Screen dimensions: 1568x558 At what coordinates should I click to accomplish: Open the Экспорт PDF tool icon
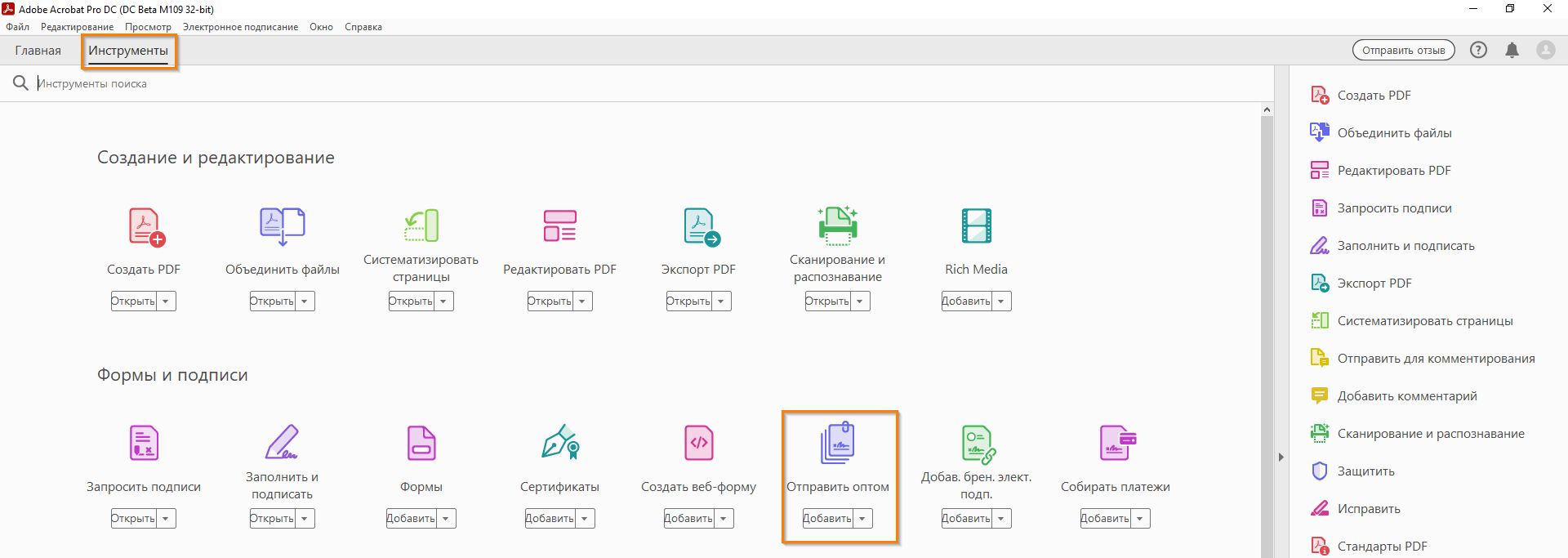pyautogui.click(x=702, y=226)
